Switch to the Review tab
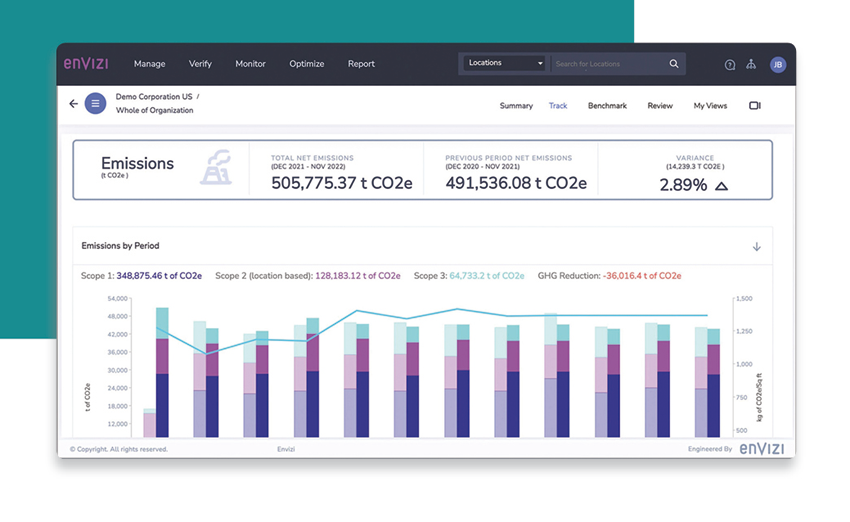This screenshot has width=850, height=522. (x=660, y=106)
